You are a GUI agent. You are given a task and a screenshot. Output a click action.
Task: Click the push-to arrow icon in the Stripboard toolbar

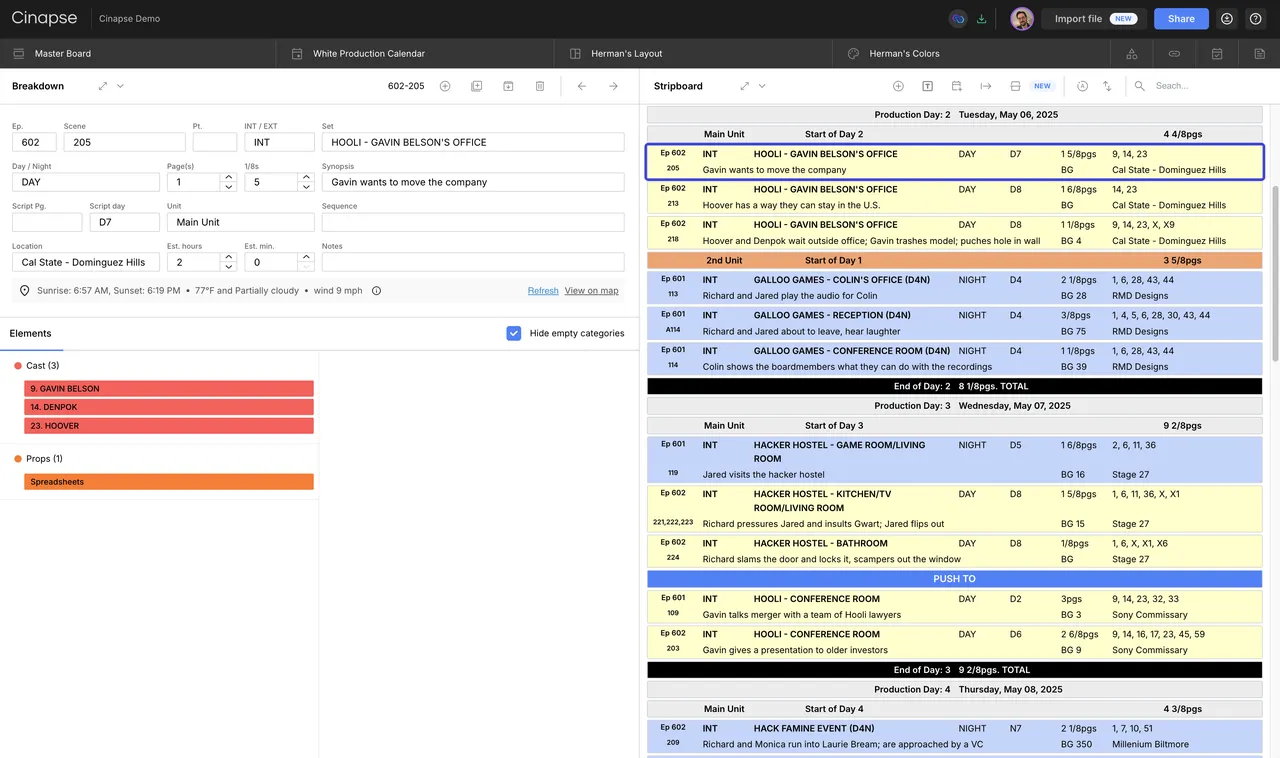tap(986, 86)
